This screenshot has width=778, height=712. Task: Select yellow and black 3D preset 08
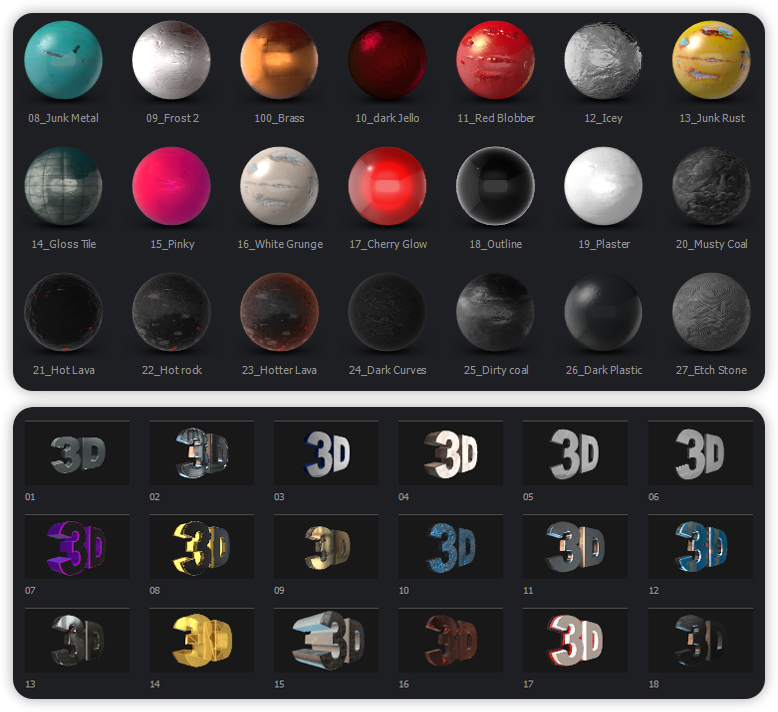tap(201, 547)
